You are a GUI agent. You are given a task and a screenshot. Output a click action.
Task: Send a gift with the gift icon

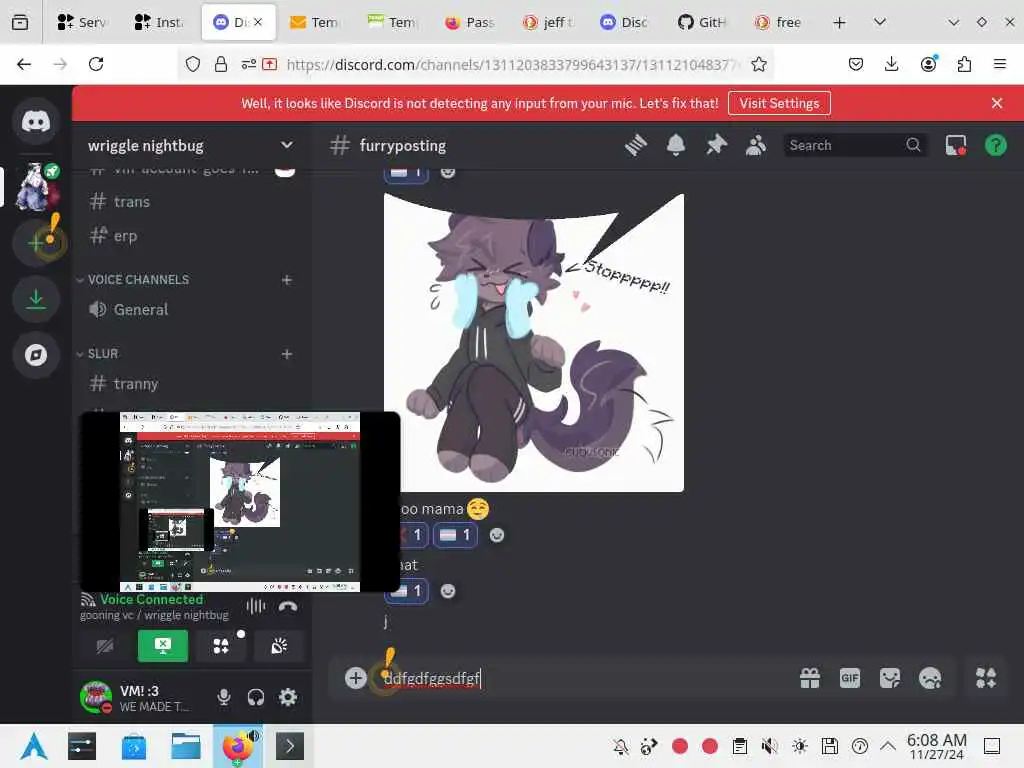pos(810,679)
